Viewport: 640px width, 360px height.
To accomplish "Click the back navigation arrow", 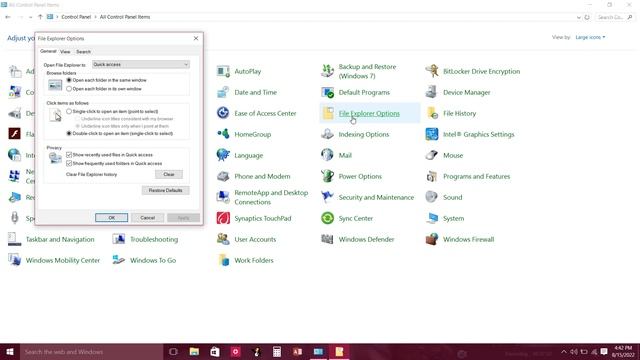I will (x=8, y=17).
